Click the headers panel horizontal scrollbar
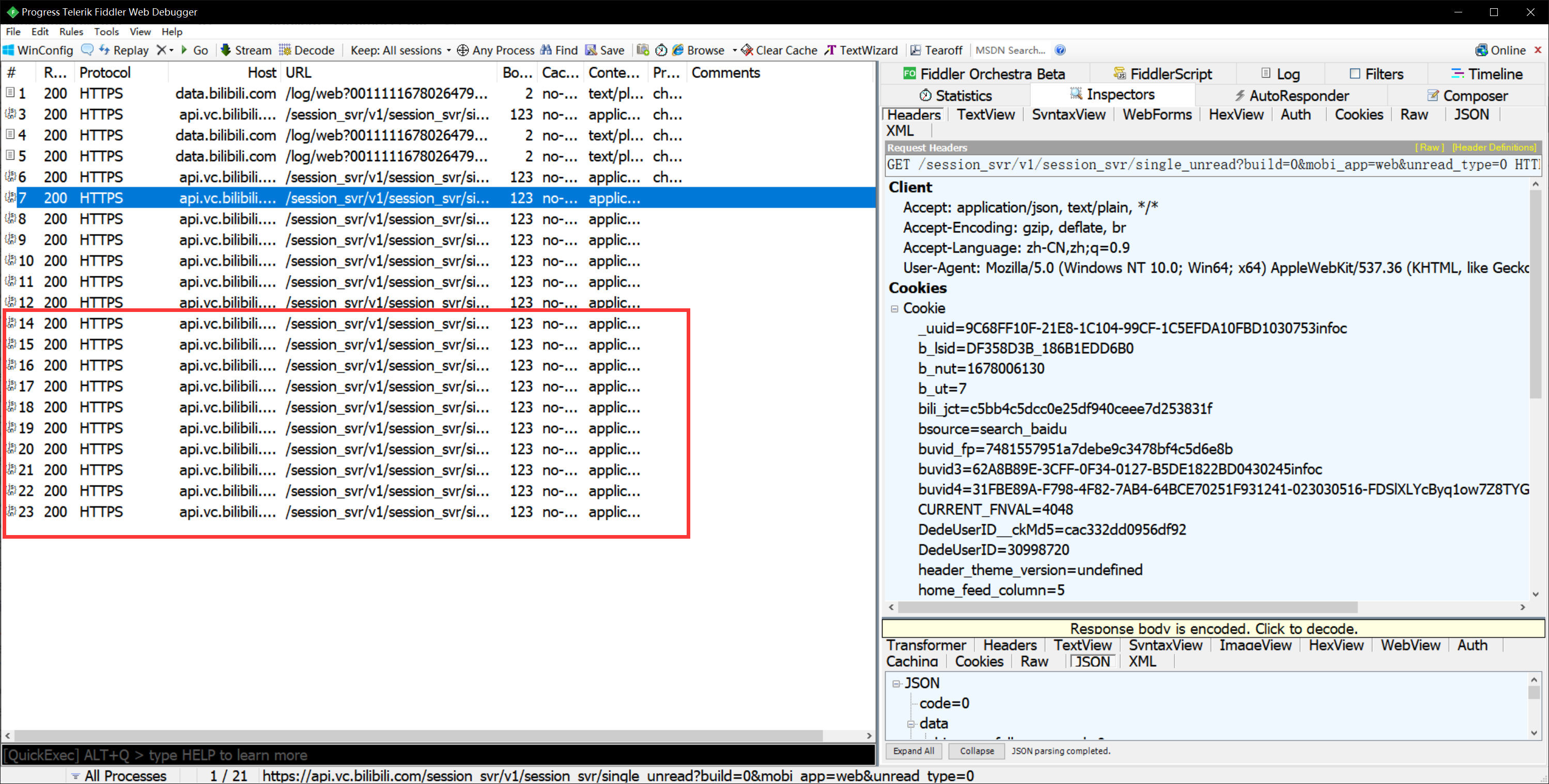This screenshot has width=1549, height=784. [x=1127, y=607]
